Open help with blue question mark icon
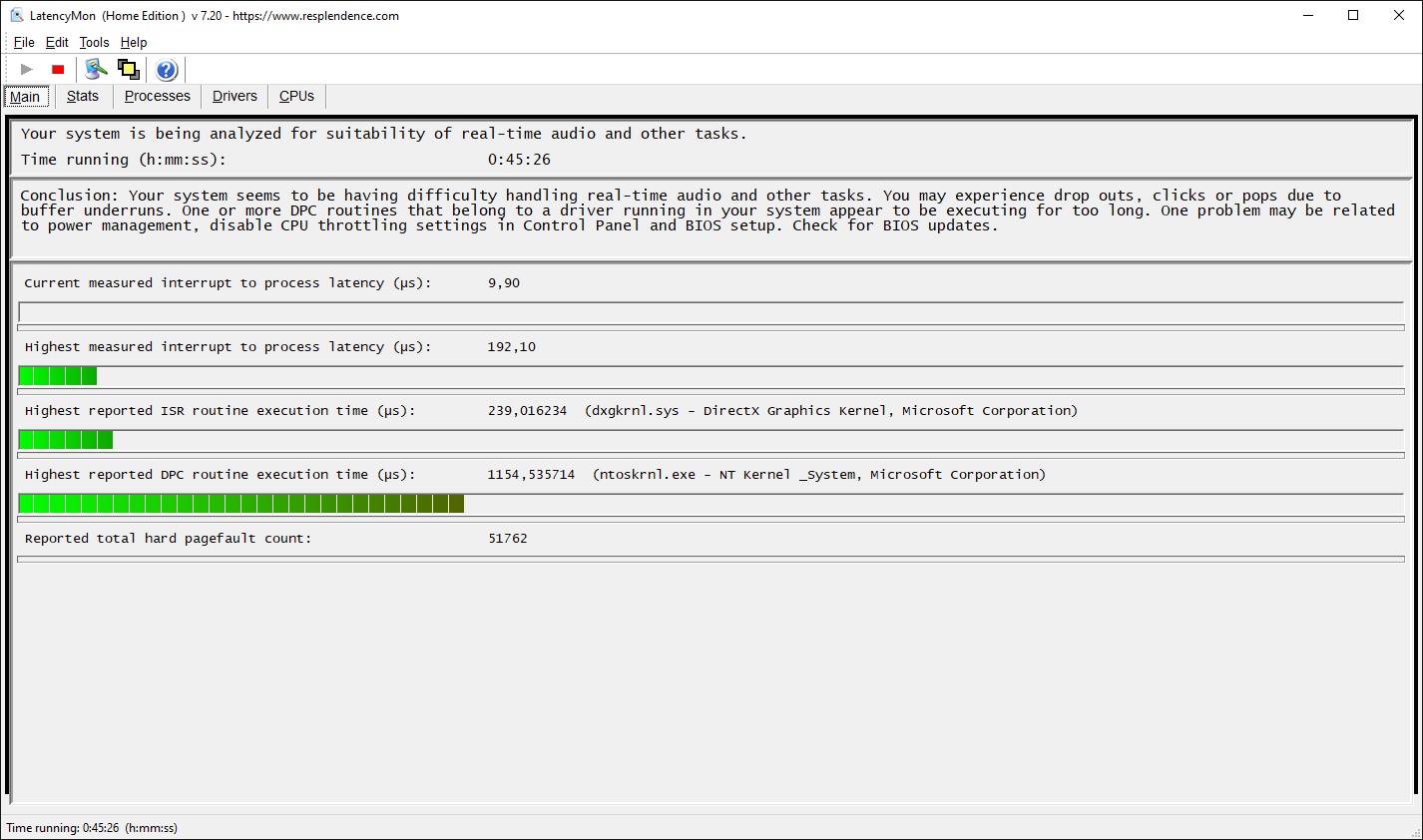Image resolution: width=1423 pixels, height=840 pixels. (167, 69)
